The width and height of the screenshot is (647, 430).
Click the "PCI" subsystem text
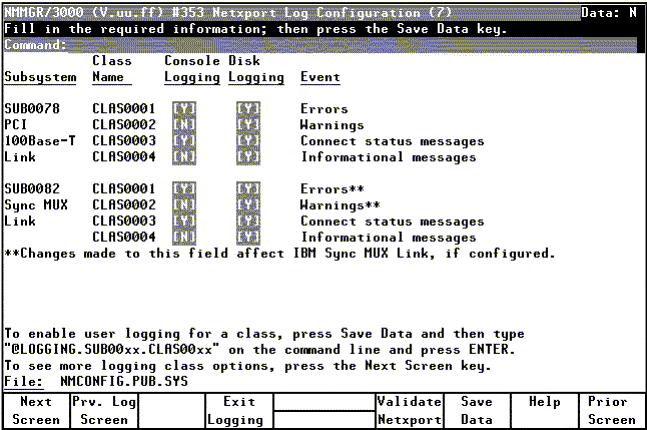point(16,125)
